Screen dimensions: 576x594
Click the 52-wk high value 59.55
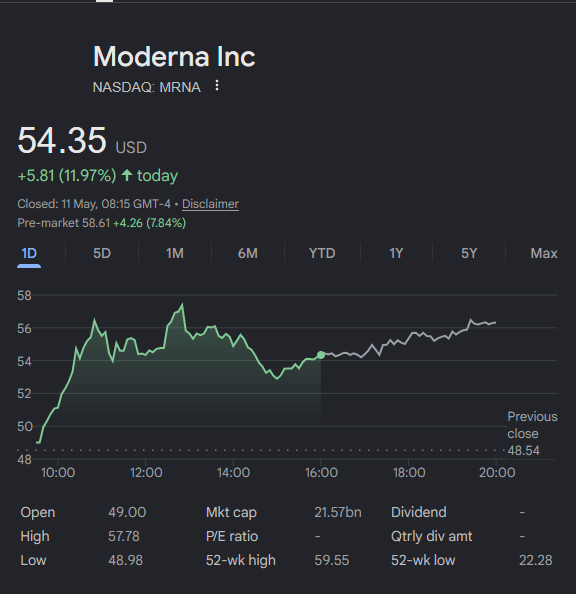(332, 560)
